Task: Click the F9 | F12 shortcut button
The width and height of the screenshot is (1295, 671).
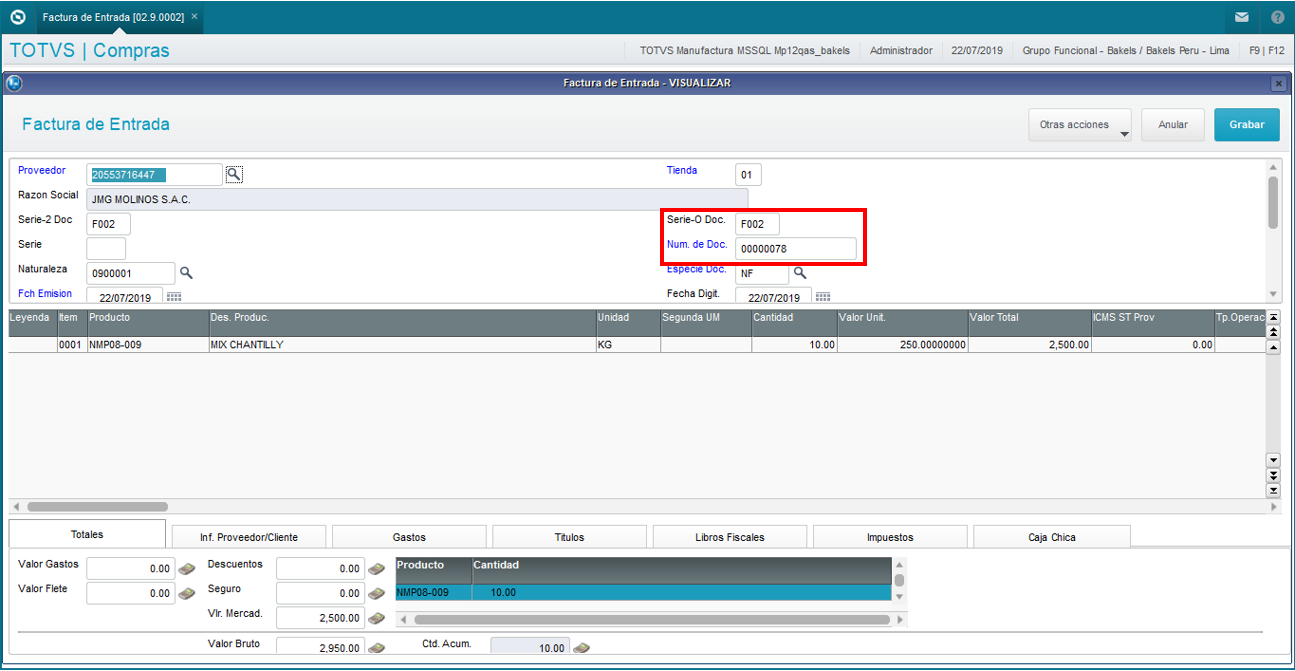Action: pyautogui.click(x=1266, y=50)
